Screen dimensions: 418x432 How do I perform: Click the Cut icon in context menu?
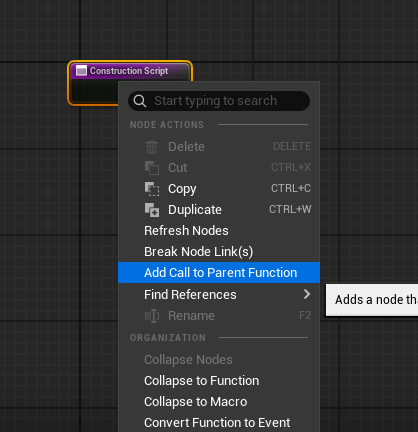pos(152,168)
